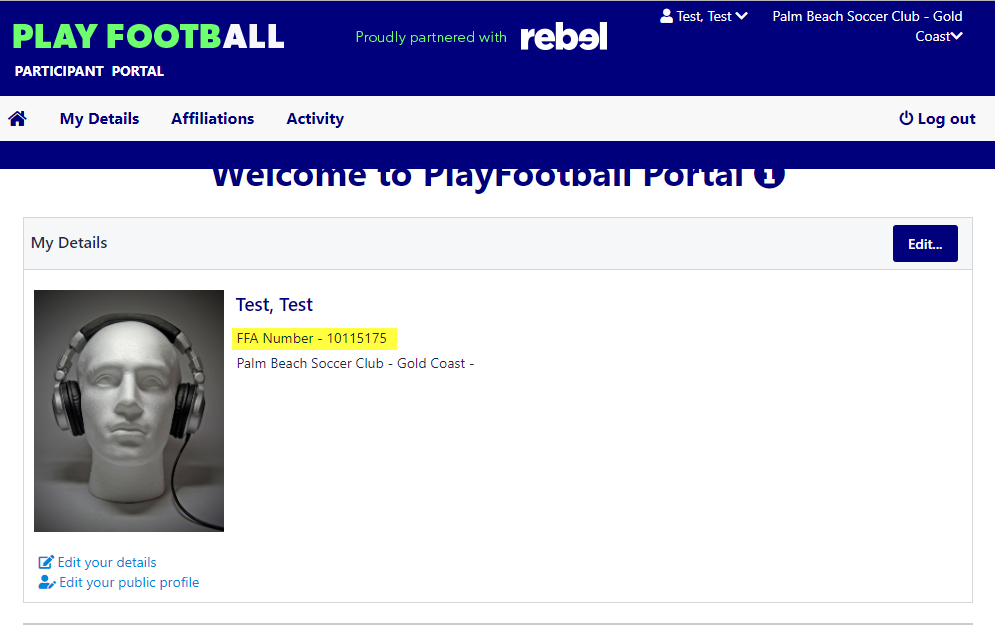Open the Edit your public profile link
The height and width of the screenshot is (625, 995).
(129, 582)
